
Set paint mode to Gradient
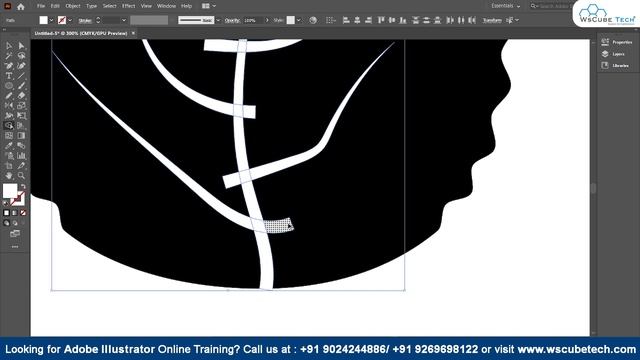click(15, 213)
